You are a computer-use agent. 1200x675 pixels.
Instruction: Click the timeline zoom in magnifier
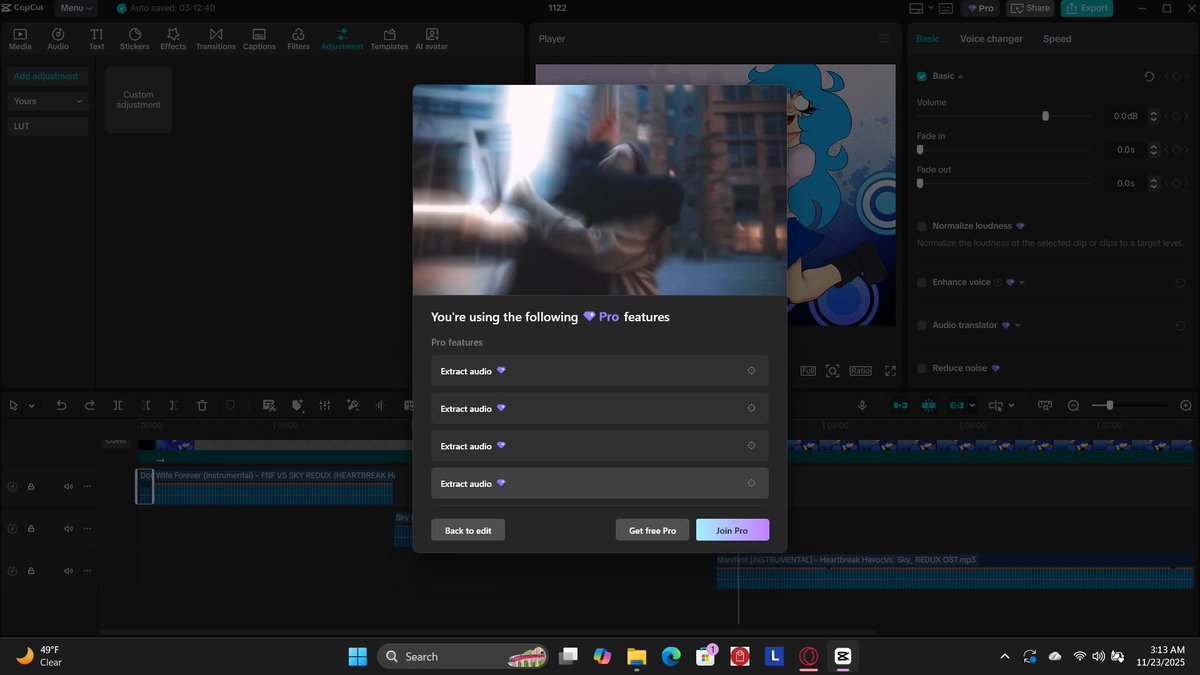click(x=1186, y=405)
